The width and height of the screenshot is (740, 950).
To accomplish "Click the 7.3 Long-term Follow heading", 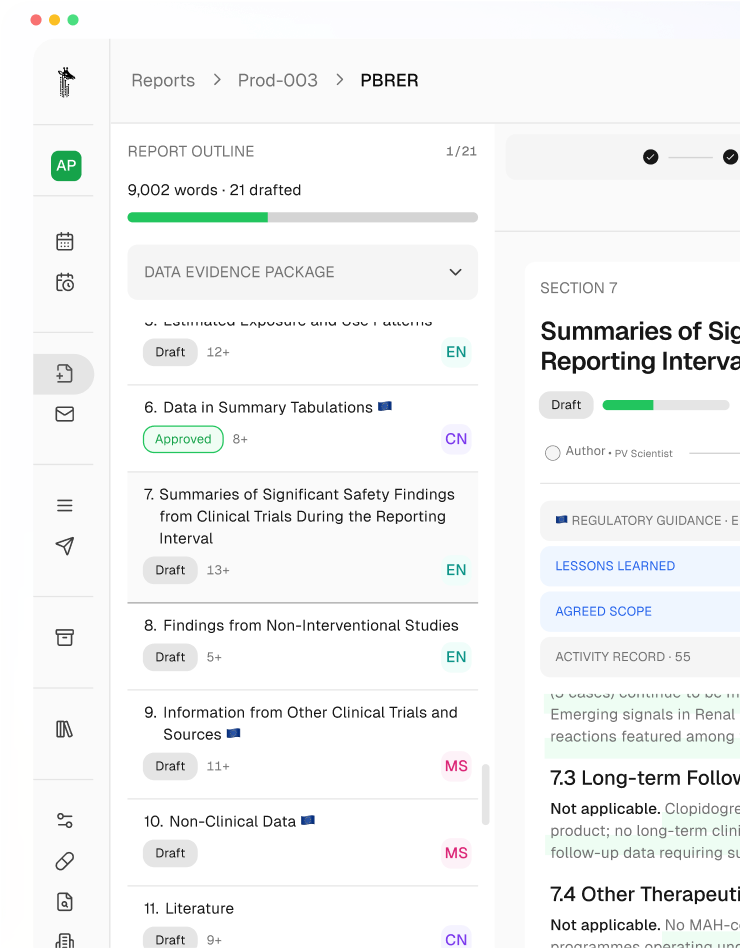I will tap(645, 778).
